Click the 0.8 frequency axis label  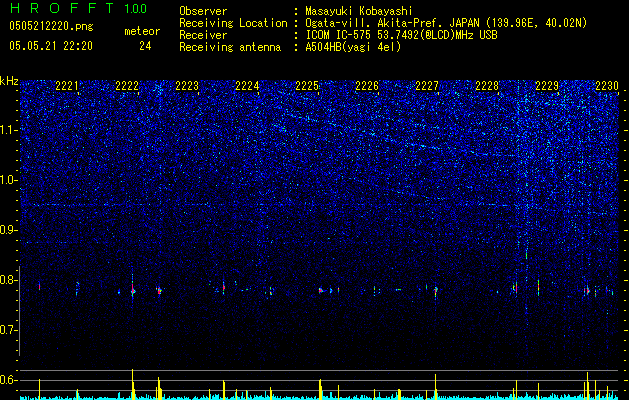(x=9, y=280)
